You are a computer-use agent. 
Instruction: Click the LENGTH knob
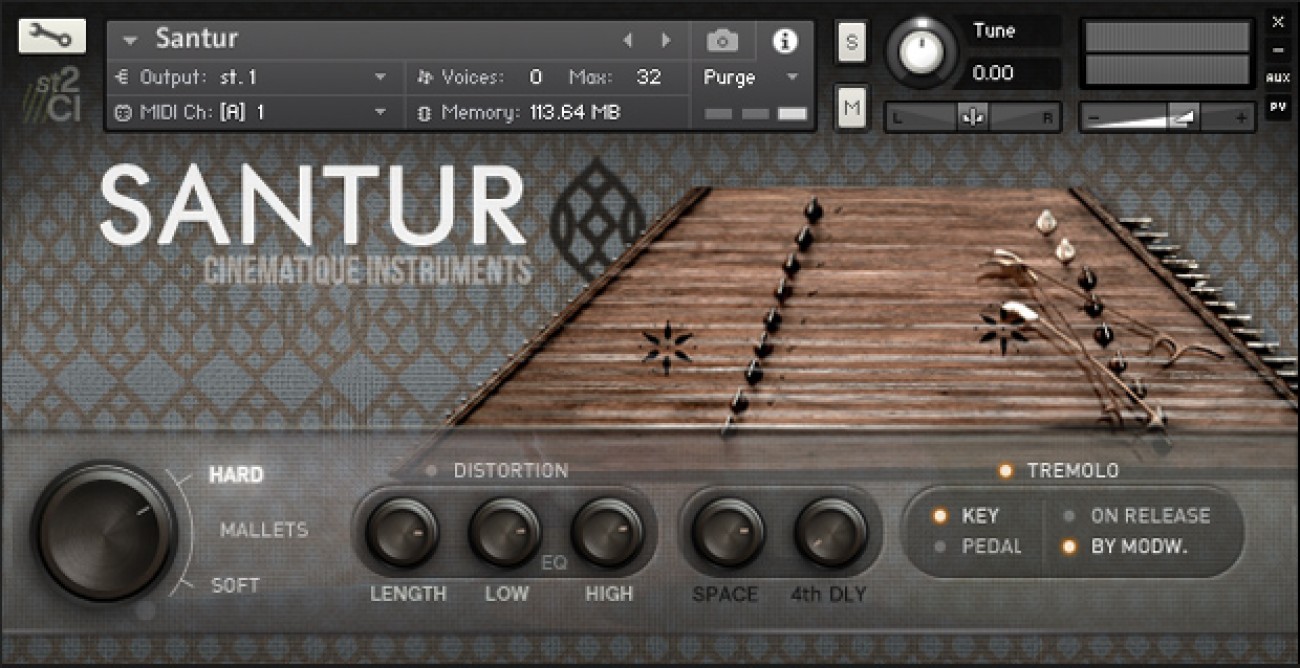pos(402,532)
